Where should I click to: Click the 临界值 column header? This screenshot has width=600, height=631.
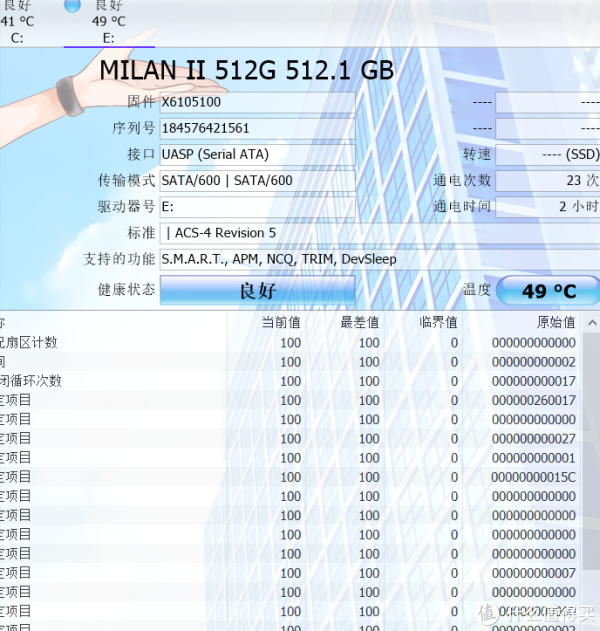(438, 322)
